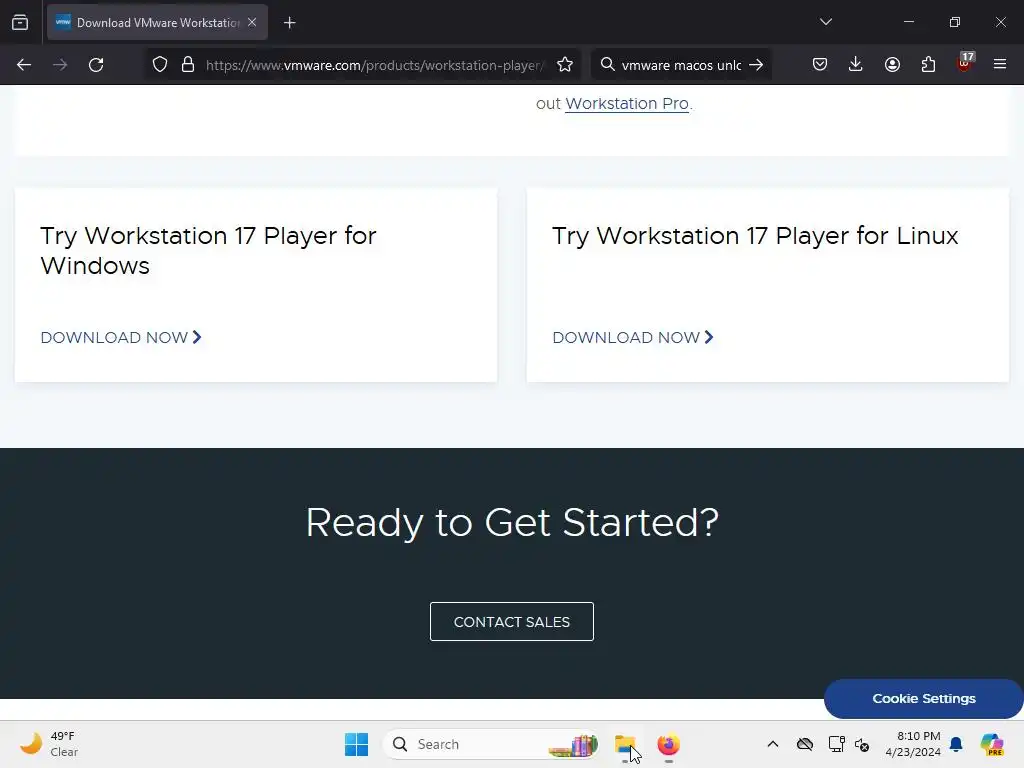Open Cookie Settings
This screenshot has width=1024, height=768.
click(923, 699)
